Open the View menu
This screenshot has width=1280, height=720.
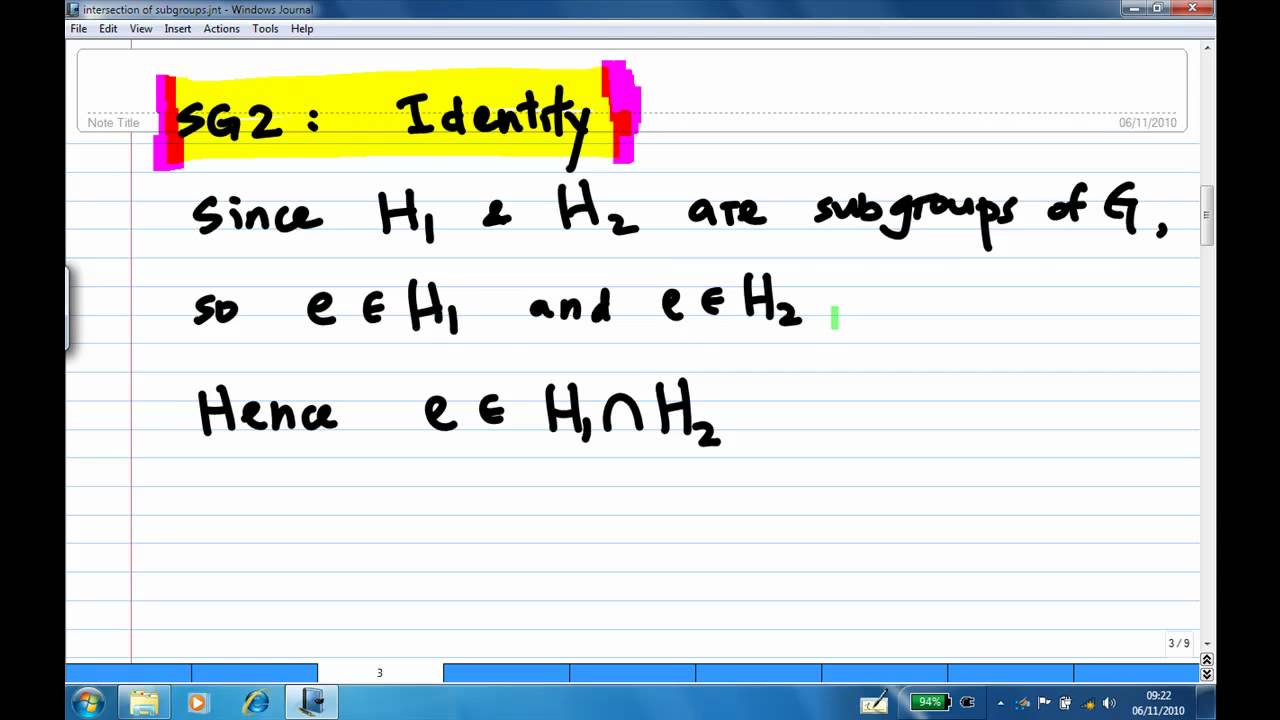tap(141, 29)
